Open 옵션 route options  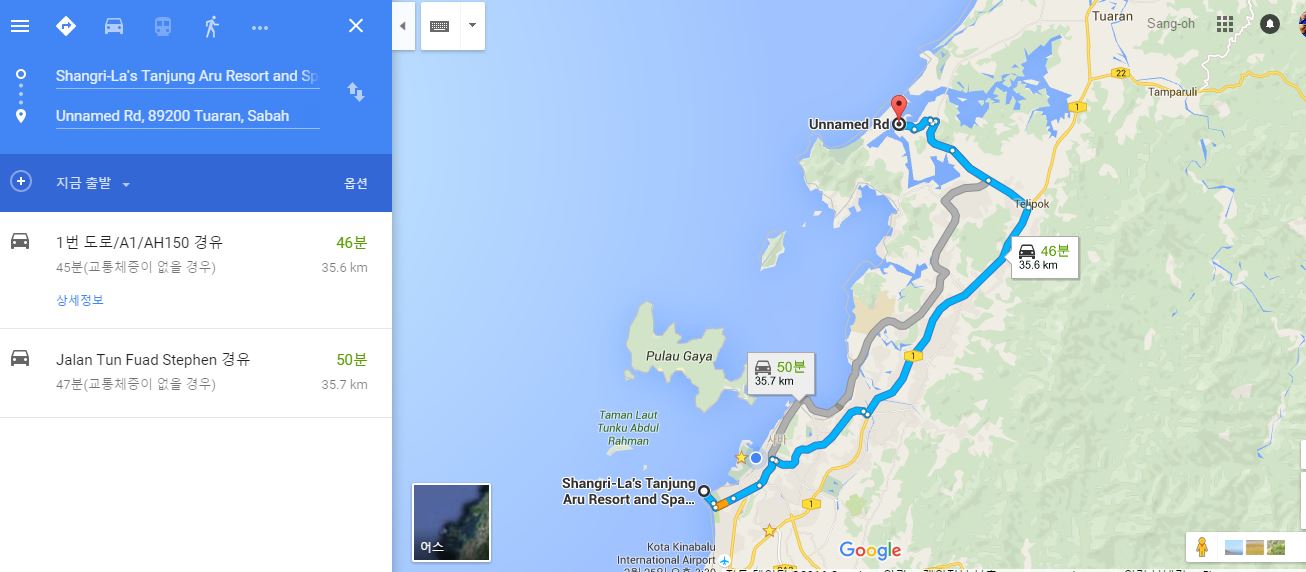click(356, 184)
